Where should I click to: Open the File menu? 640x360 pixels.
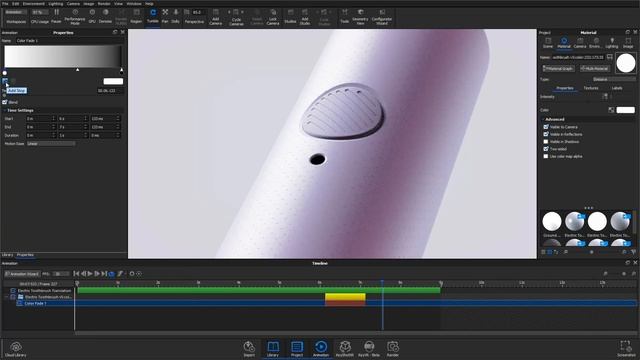point(5,3)
